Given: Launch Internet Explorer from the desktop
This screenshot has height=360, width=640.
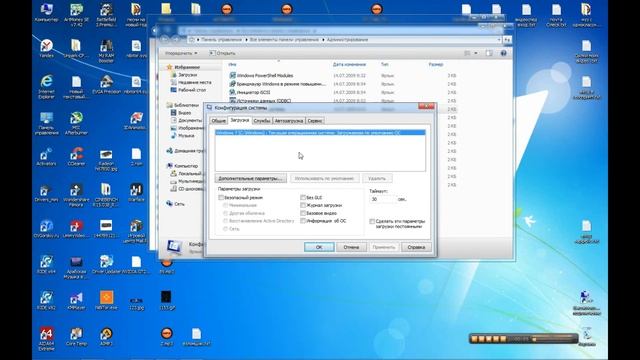Looking at the screenshot, I should coord(46,86).
